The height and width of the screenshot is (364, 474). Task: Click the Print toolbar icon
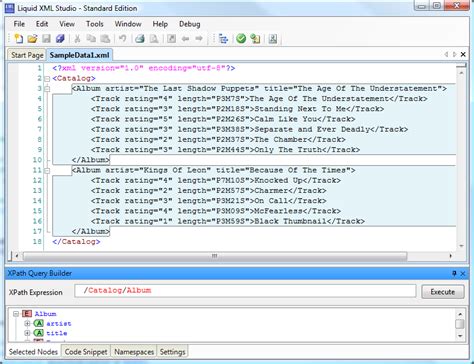(140, 39)
